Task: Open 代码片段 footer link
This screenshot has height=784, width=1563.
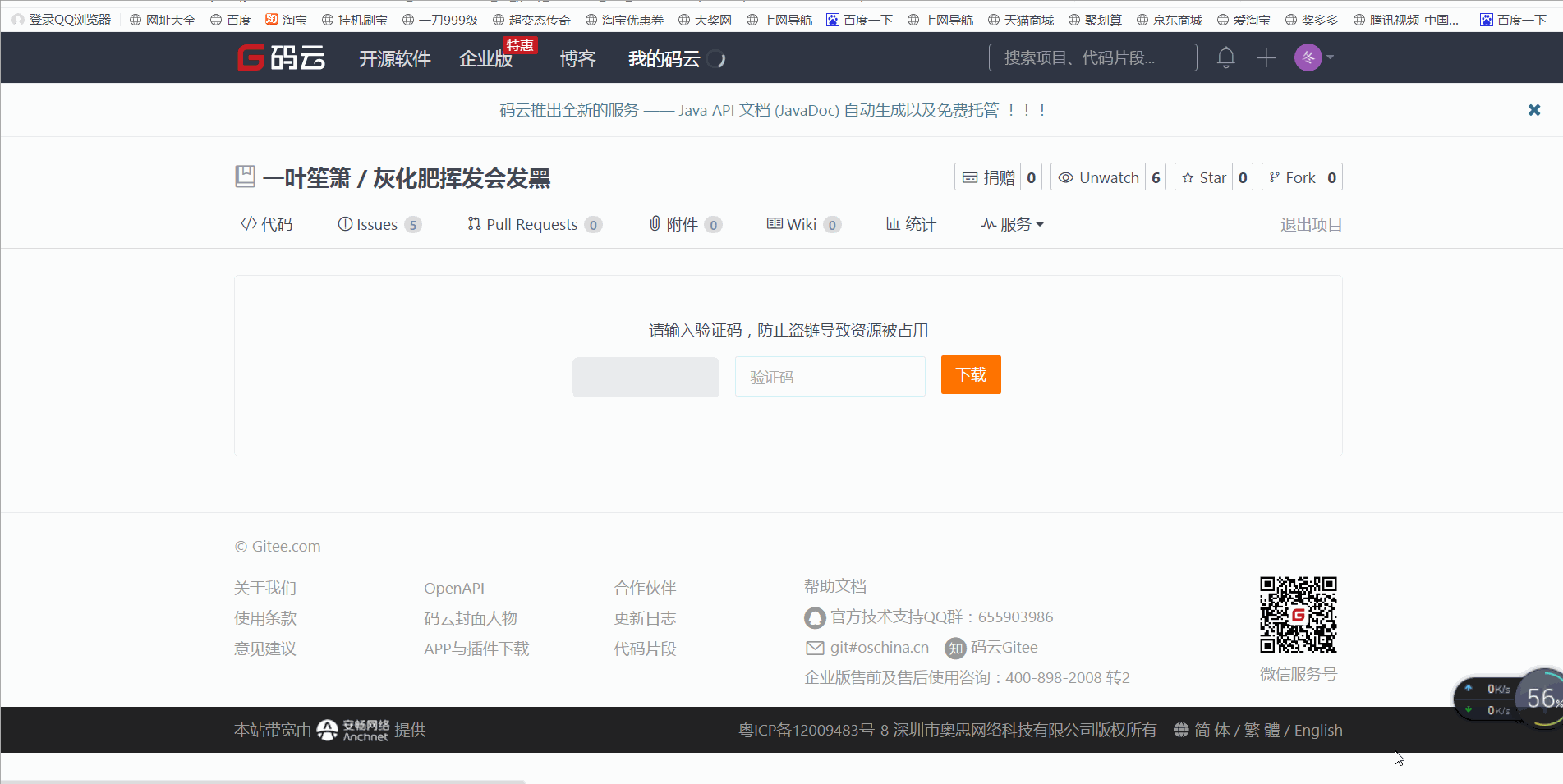Action: click(x=646, y=649)
